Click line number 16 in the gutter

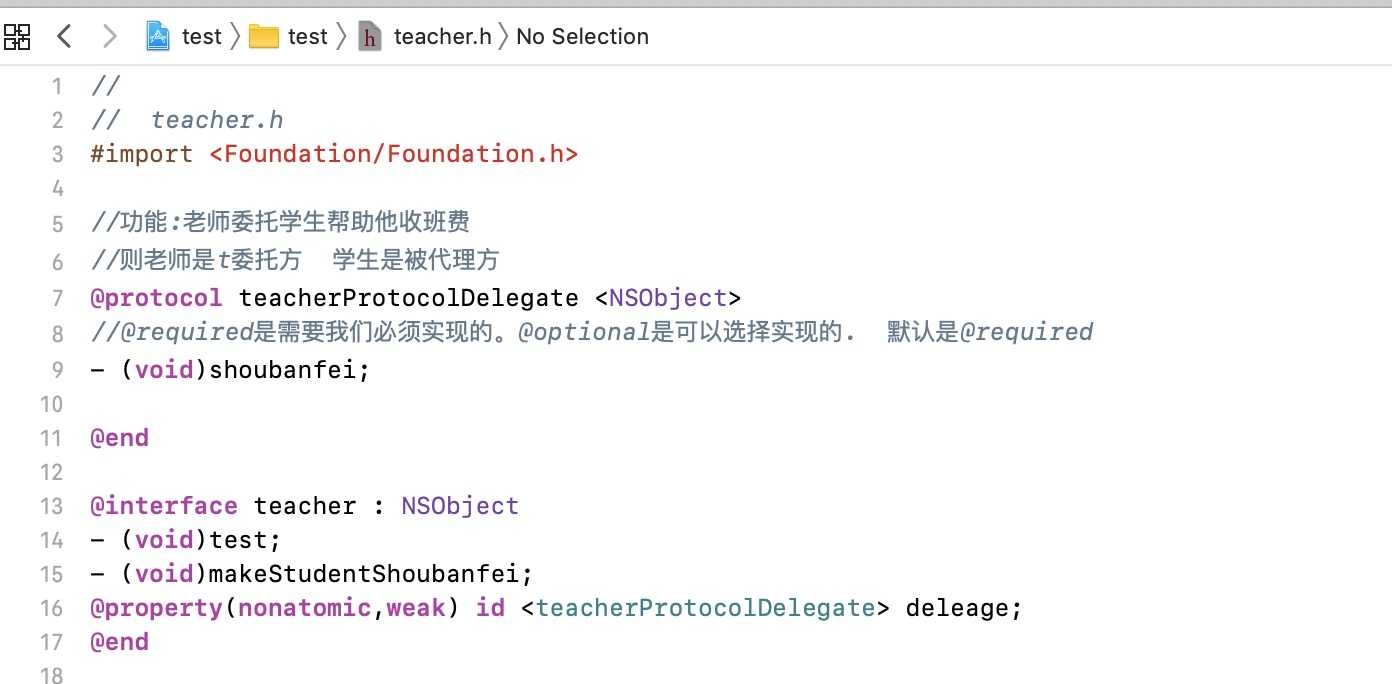pos(51,608)
